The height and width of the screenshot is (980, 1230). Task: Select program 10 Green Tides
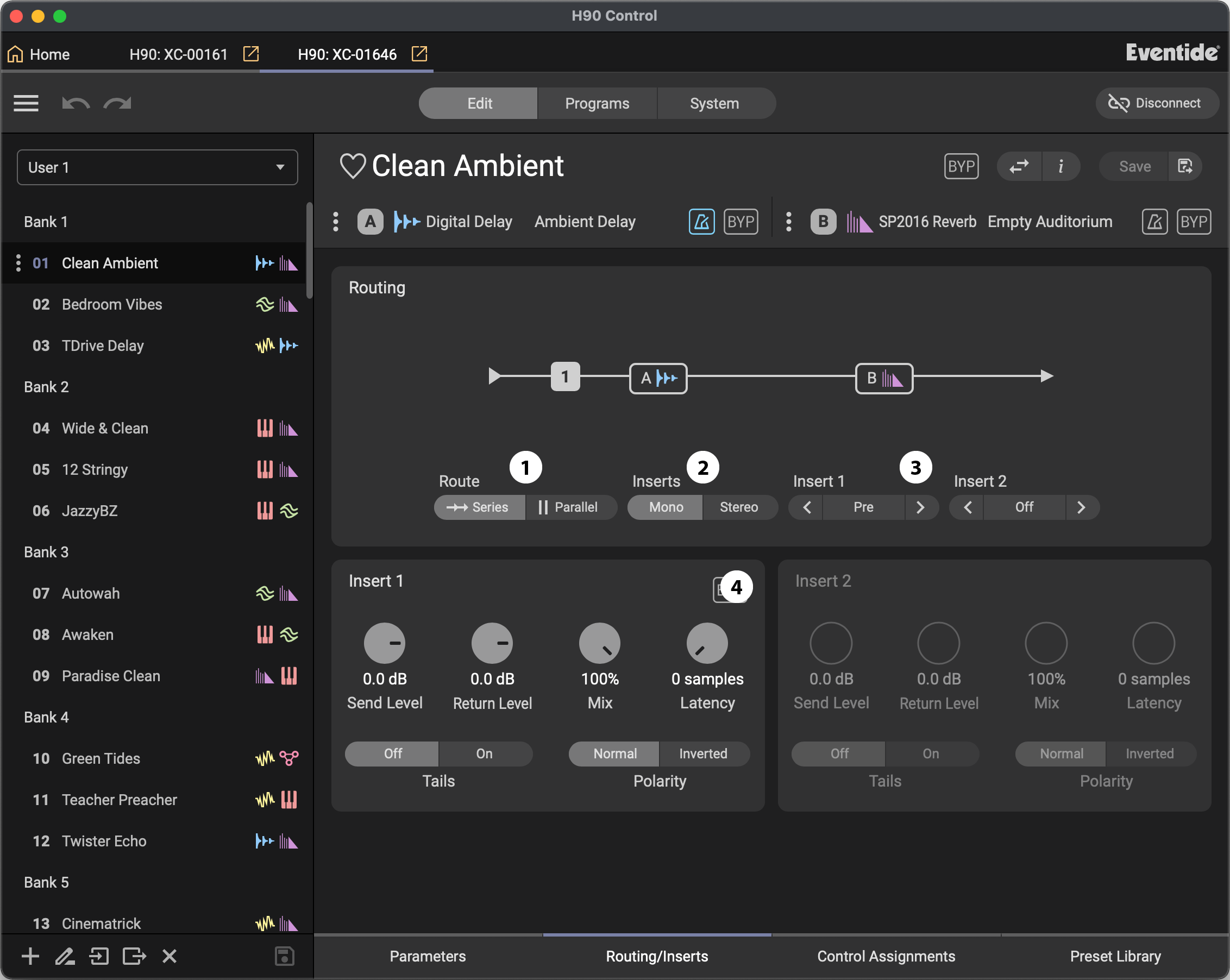pos(154,758)
